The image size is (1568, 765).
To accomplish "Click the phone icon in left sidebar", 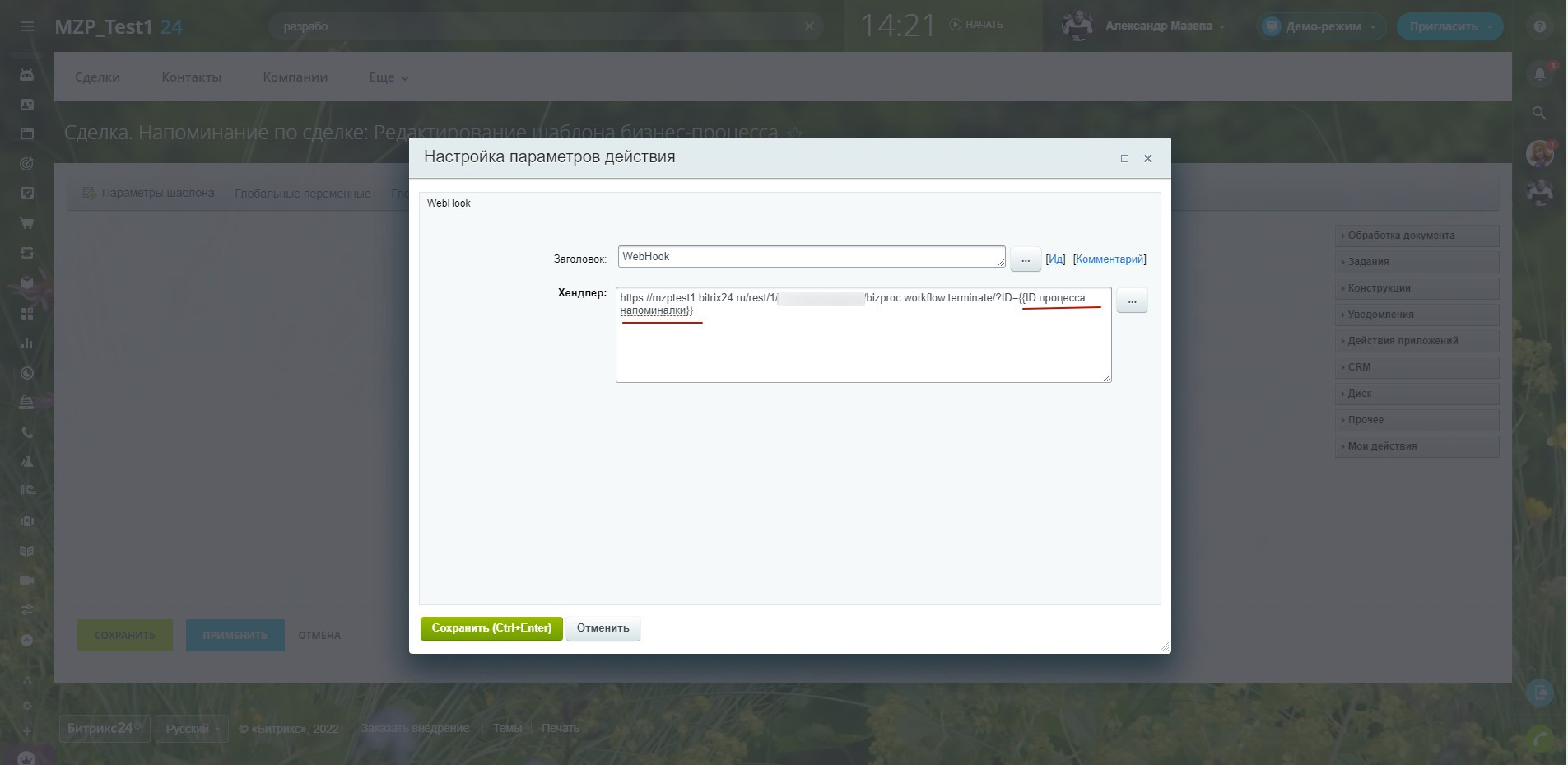I will [27, 432].
